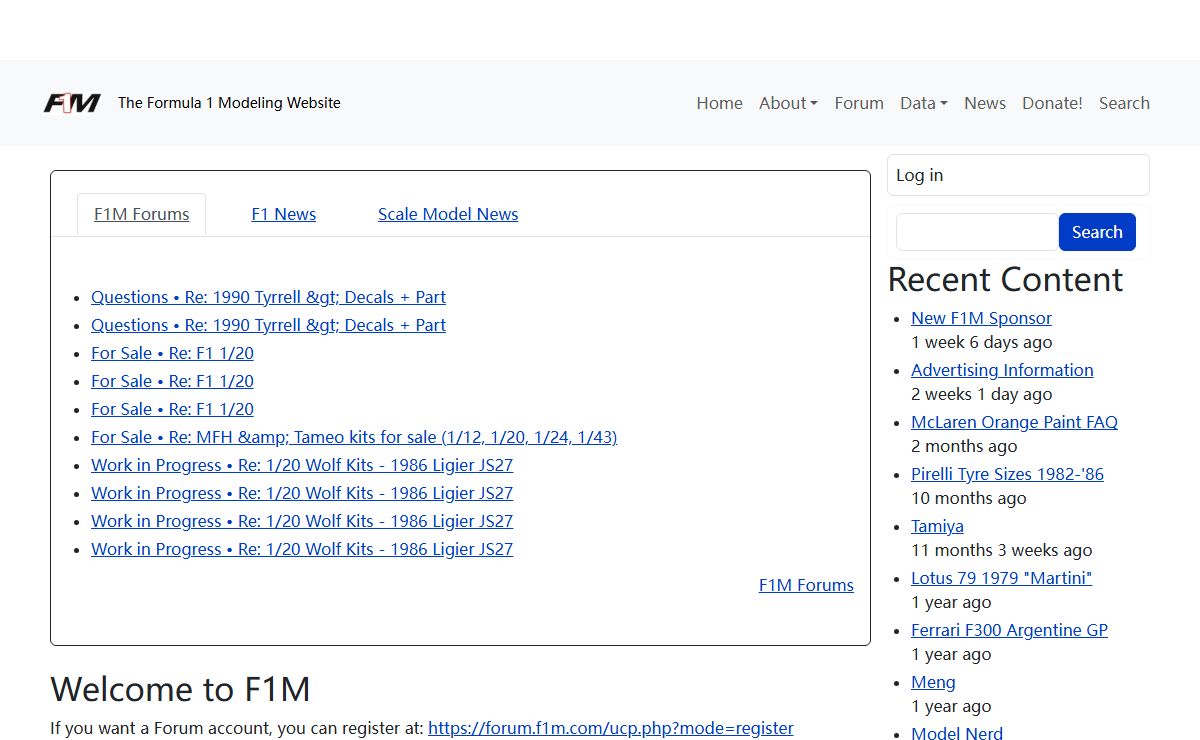The height and width of the screenshot is (740, 1200).
Task: Expand the About dropdown menu
Action: (788, 103)
